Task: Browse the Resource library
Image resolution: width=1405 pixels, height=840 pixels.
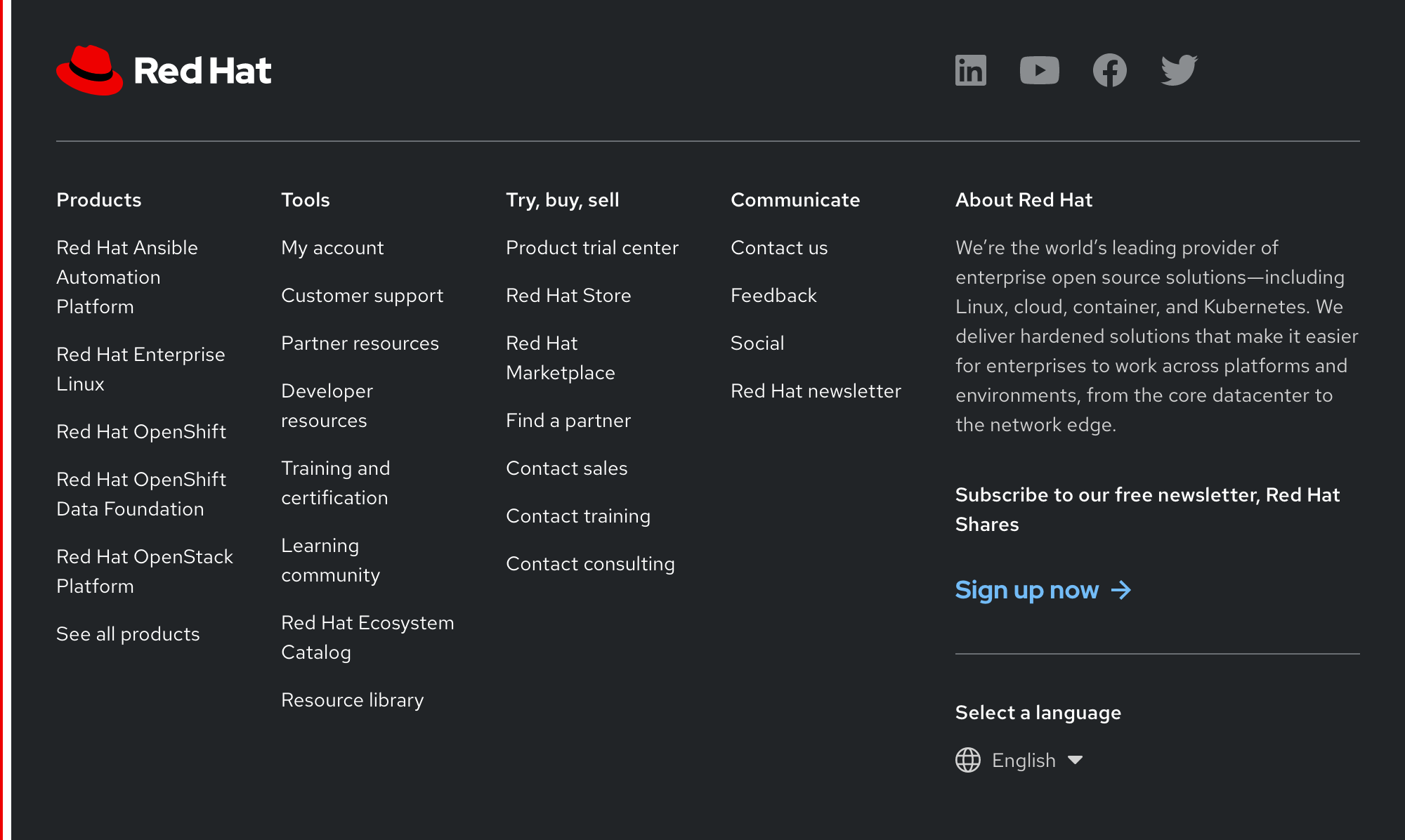Action: pos(352,700)
